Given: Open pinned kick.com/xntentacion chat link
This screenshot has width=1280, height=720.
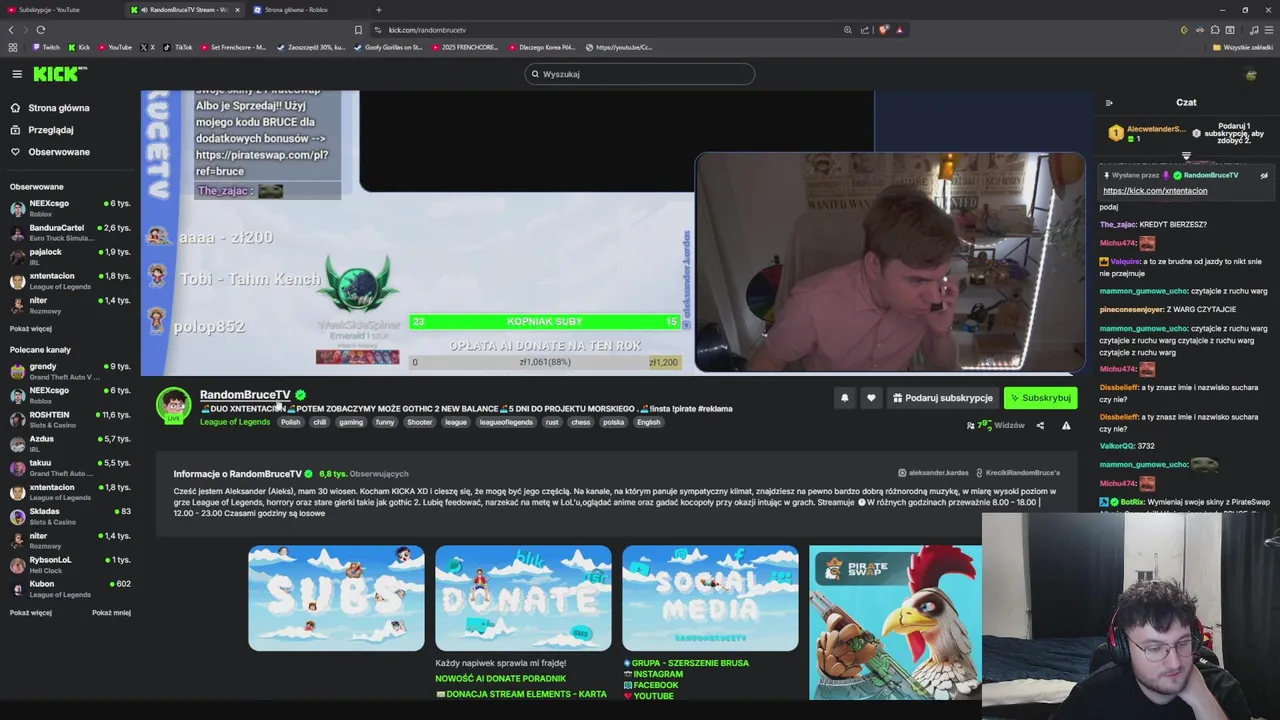Looking at the screenshot, I should [1155, 190].
